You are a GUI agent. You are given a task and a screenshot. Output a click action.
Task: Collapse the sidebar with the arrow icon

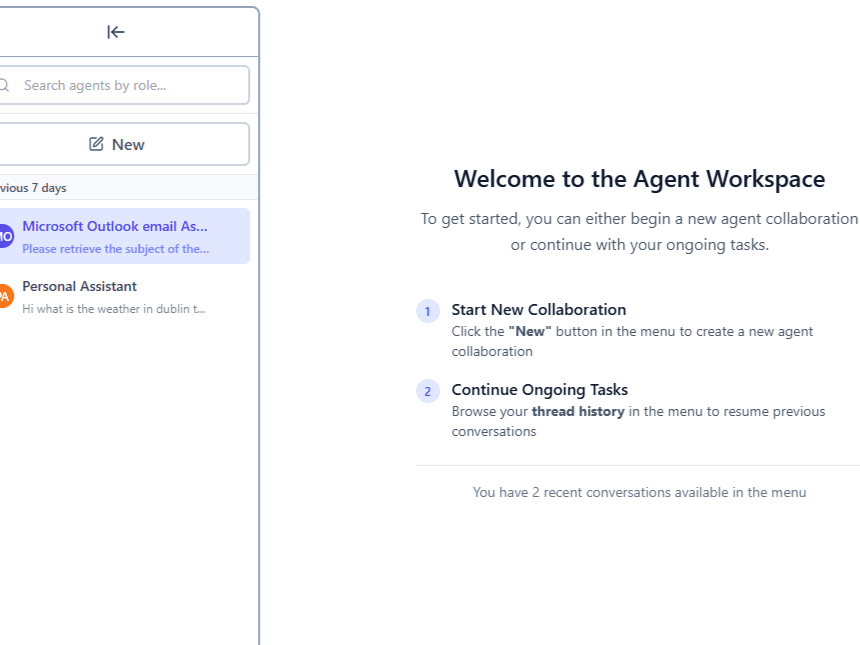[x=116, y=32]
